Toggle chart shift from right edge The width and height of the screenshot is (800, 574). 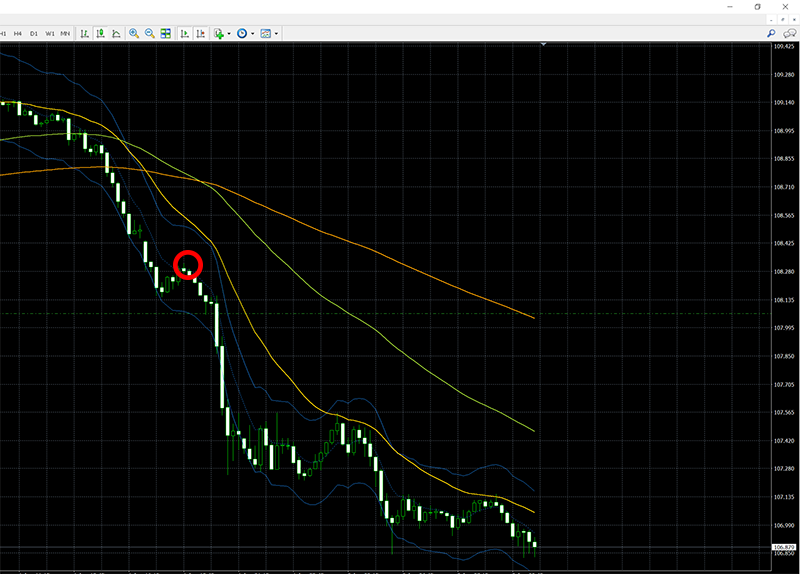pyautogui.click(x=201, y=33)
